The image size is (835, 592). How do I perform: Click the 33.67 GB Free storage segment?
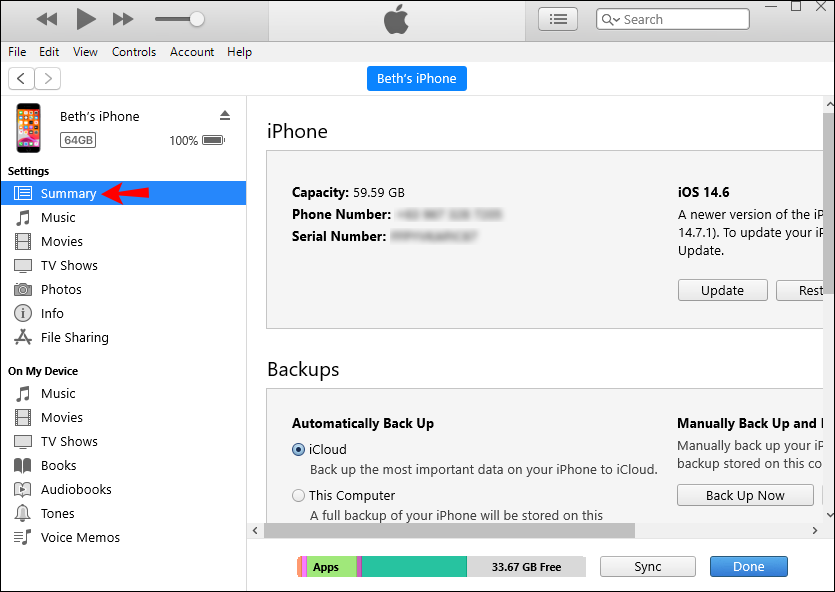click(526, 566)
